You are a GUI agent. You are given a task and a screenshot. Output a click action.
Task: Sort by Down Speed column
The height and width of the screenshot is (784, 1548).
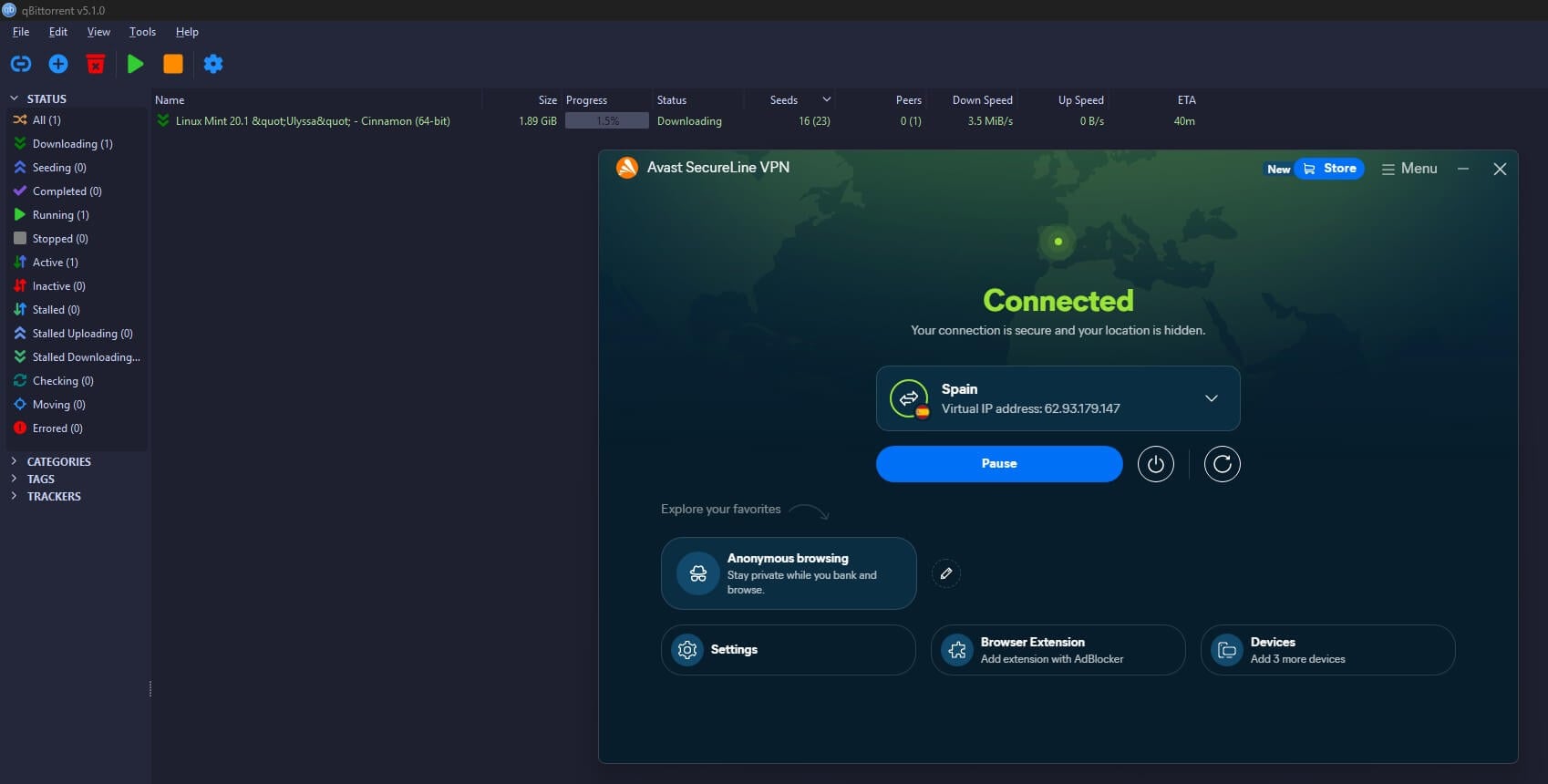coord(983,100)
